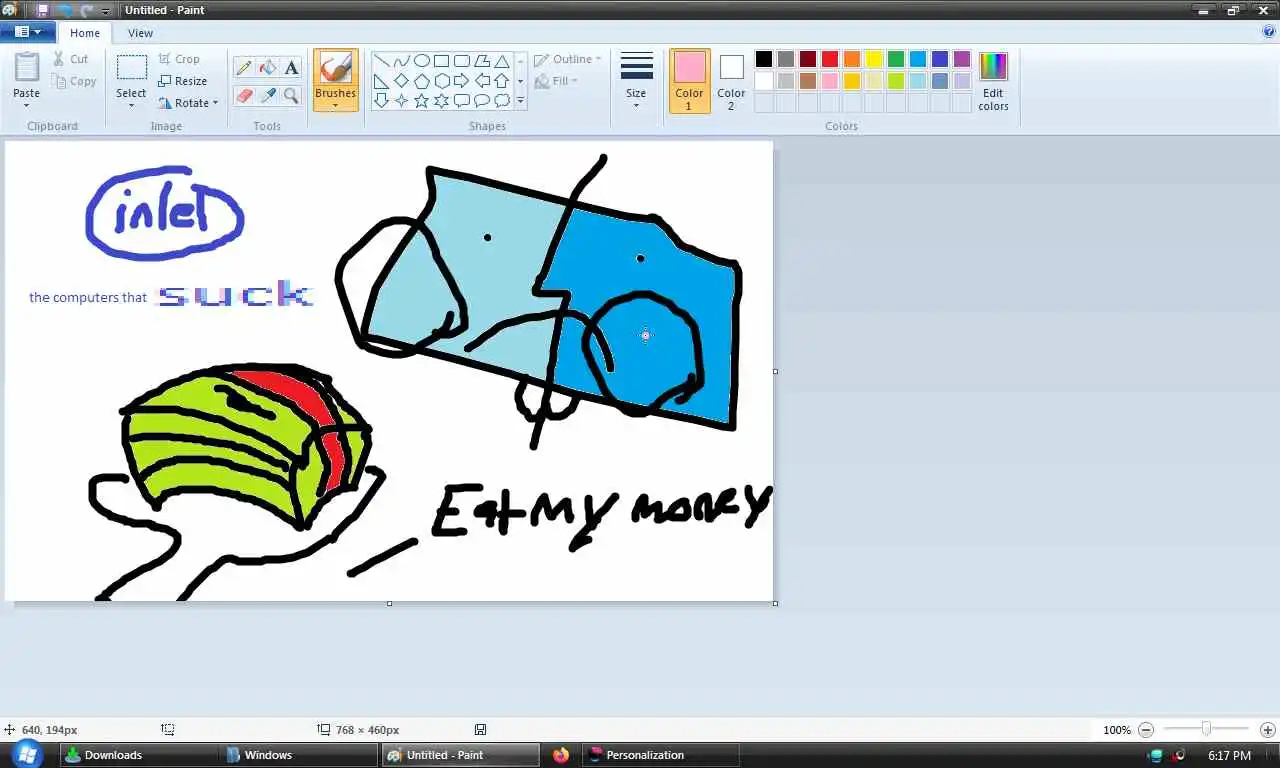1280x768 pixels.
Task: Select the Text tool
Action: click(x=291, y=68)
